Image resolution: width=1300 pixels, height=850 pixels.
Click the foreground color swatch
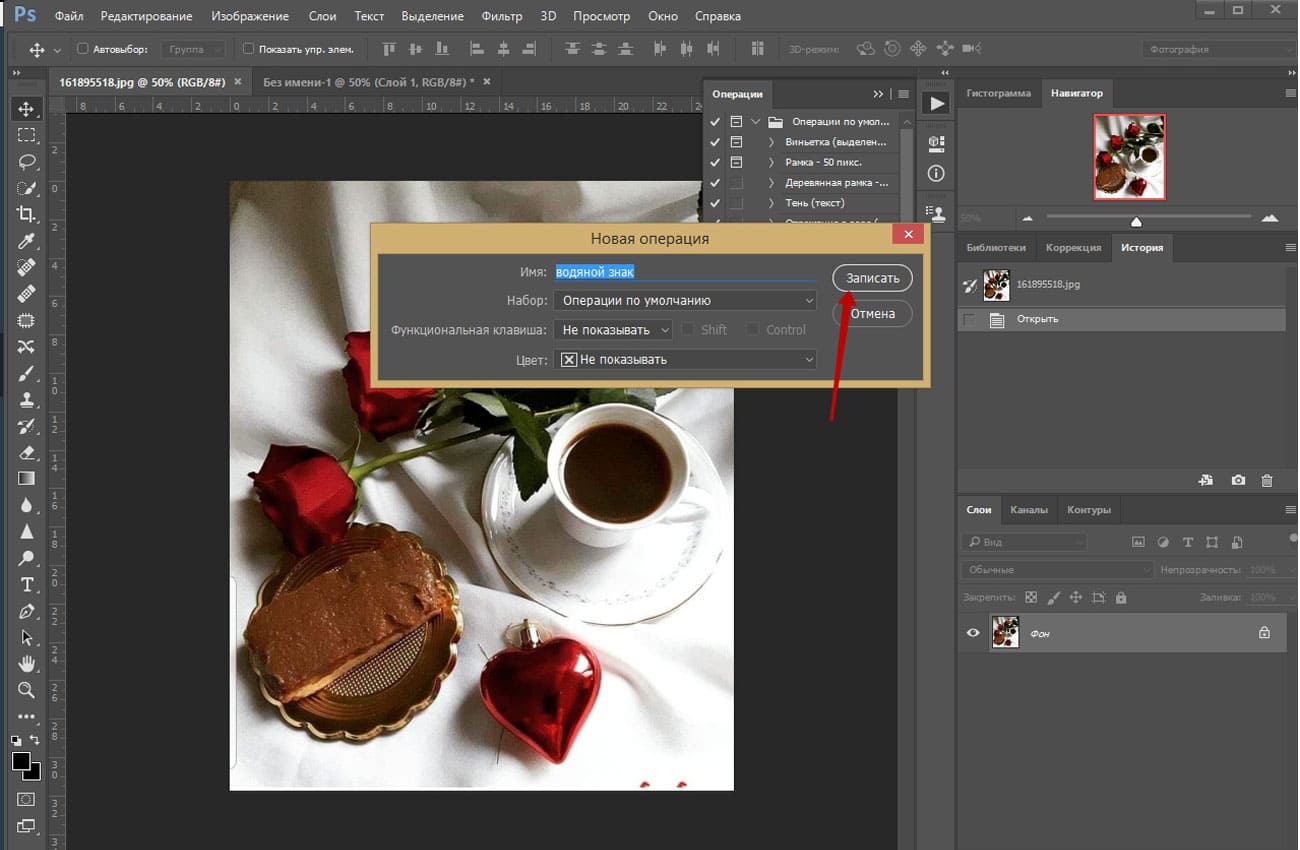pos(21,761)
